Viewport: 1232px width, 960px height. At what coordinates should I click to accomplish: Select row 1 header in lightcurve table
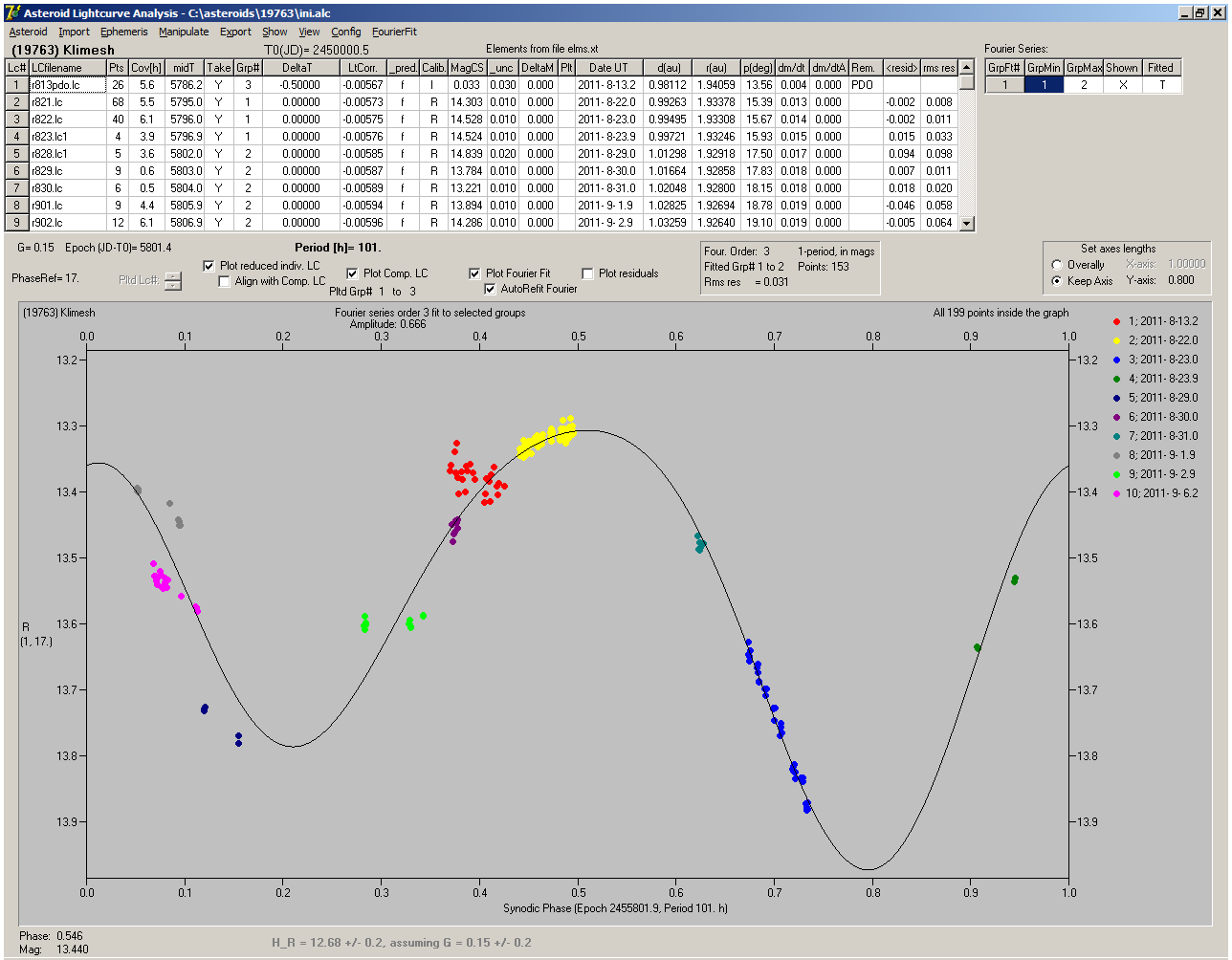[x=17, y=85]
